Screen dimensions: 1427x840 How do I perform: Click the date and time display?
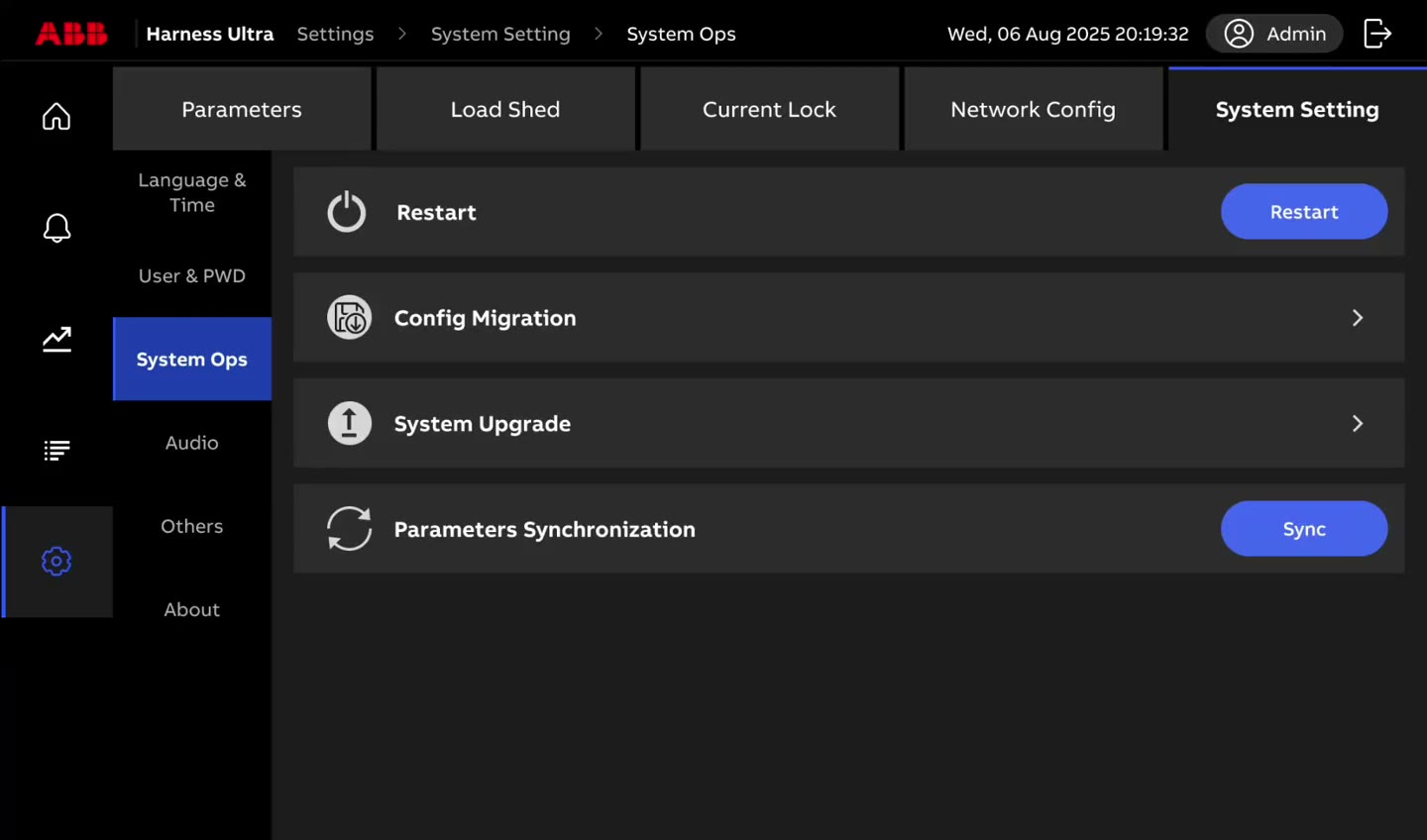tap(1068, 34)
